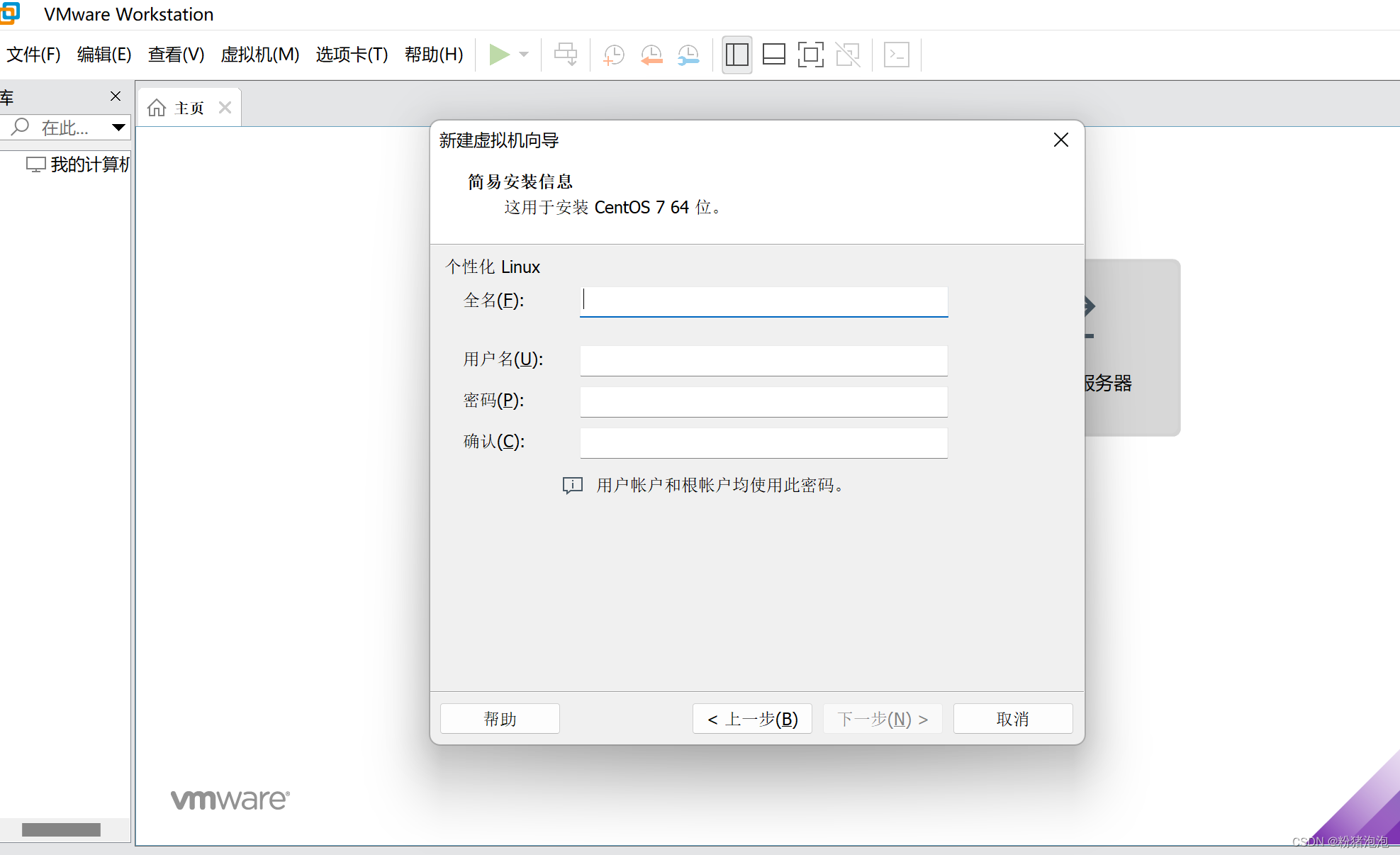This screenshot has height=855, width=1400.
Task: Select 我的计算机 in the library tree
Action: (x=78, y=164)
